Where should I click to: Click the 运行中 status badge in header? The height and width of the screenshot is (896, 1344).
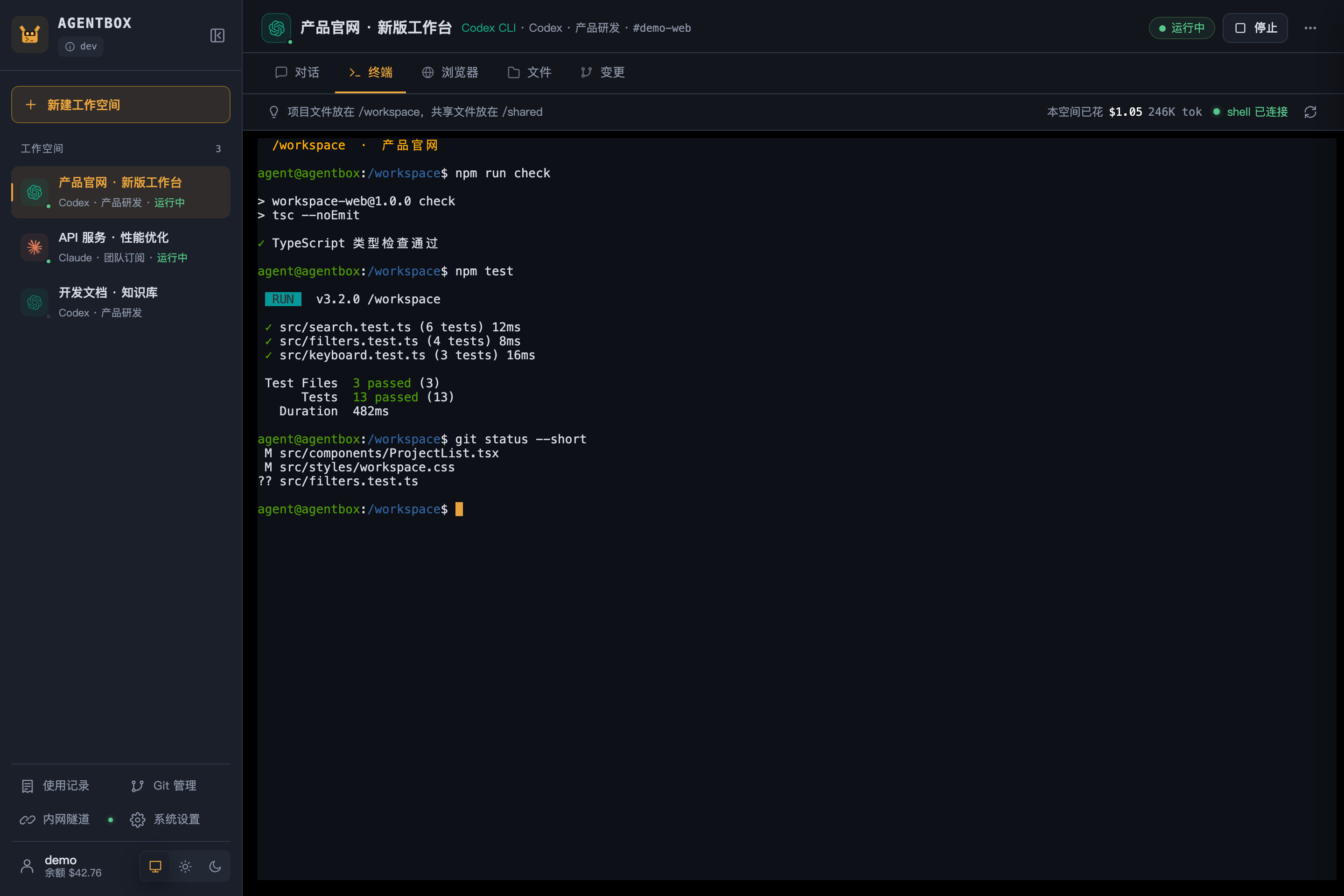point(1181,28)
